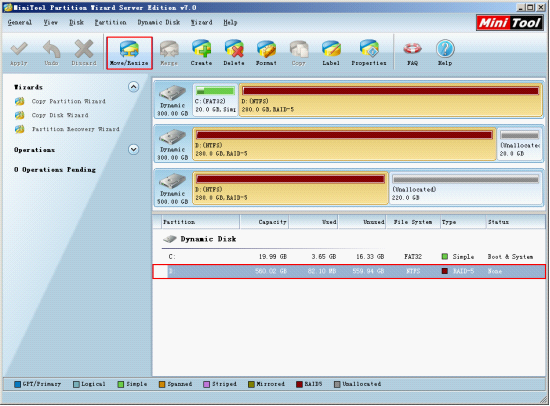The image size is (550, 406).
Task: Select C: FAT32 20.0 GB partition block
Action: (x=215, y=100)
